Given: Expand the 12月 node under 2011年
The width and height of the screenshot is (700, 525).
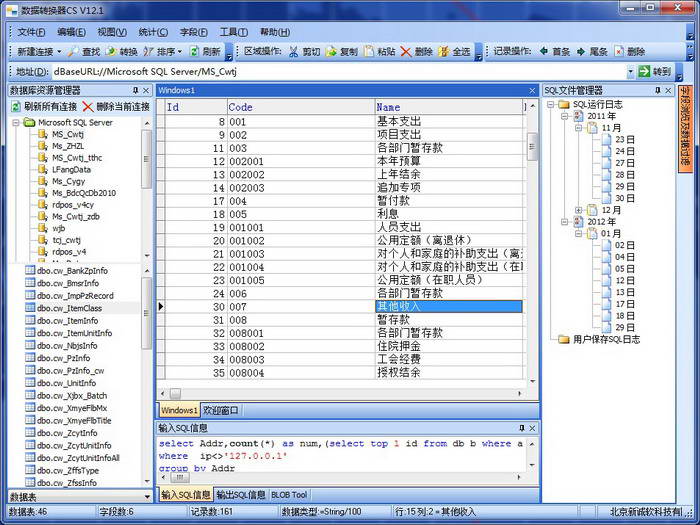Looking at the screenshot, I should click(x=580, y=210).
